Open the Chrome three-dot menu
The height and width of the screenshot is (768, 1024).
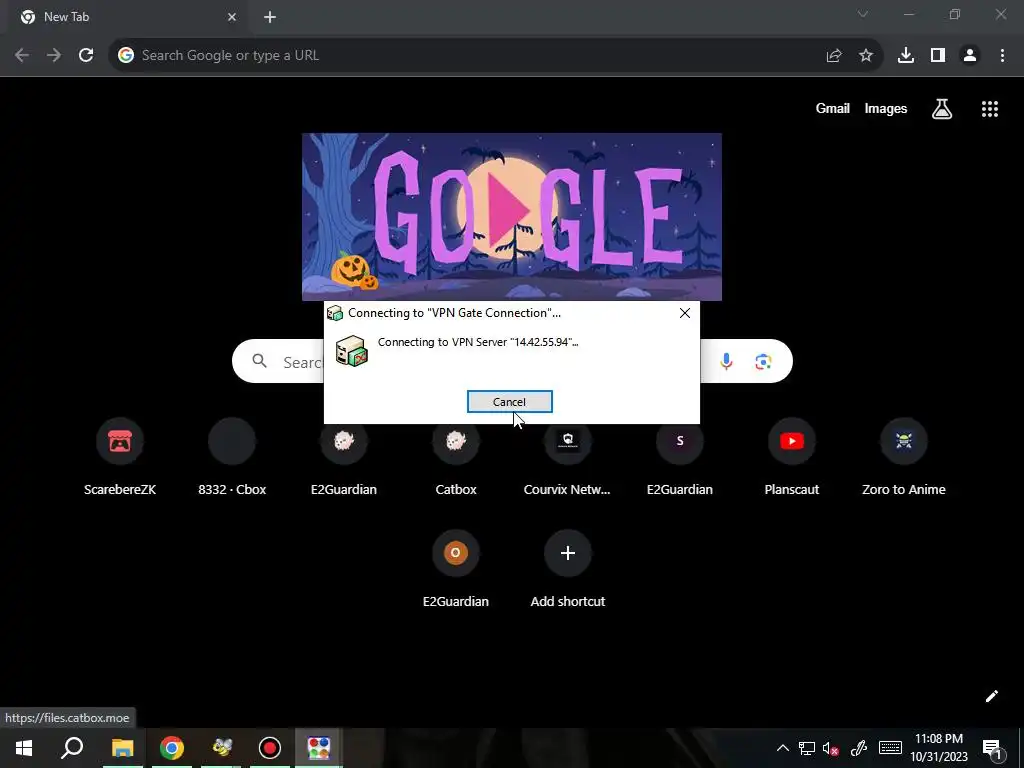(1002, 56)
